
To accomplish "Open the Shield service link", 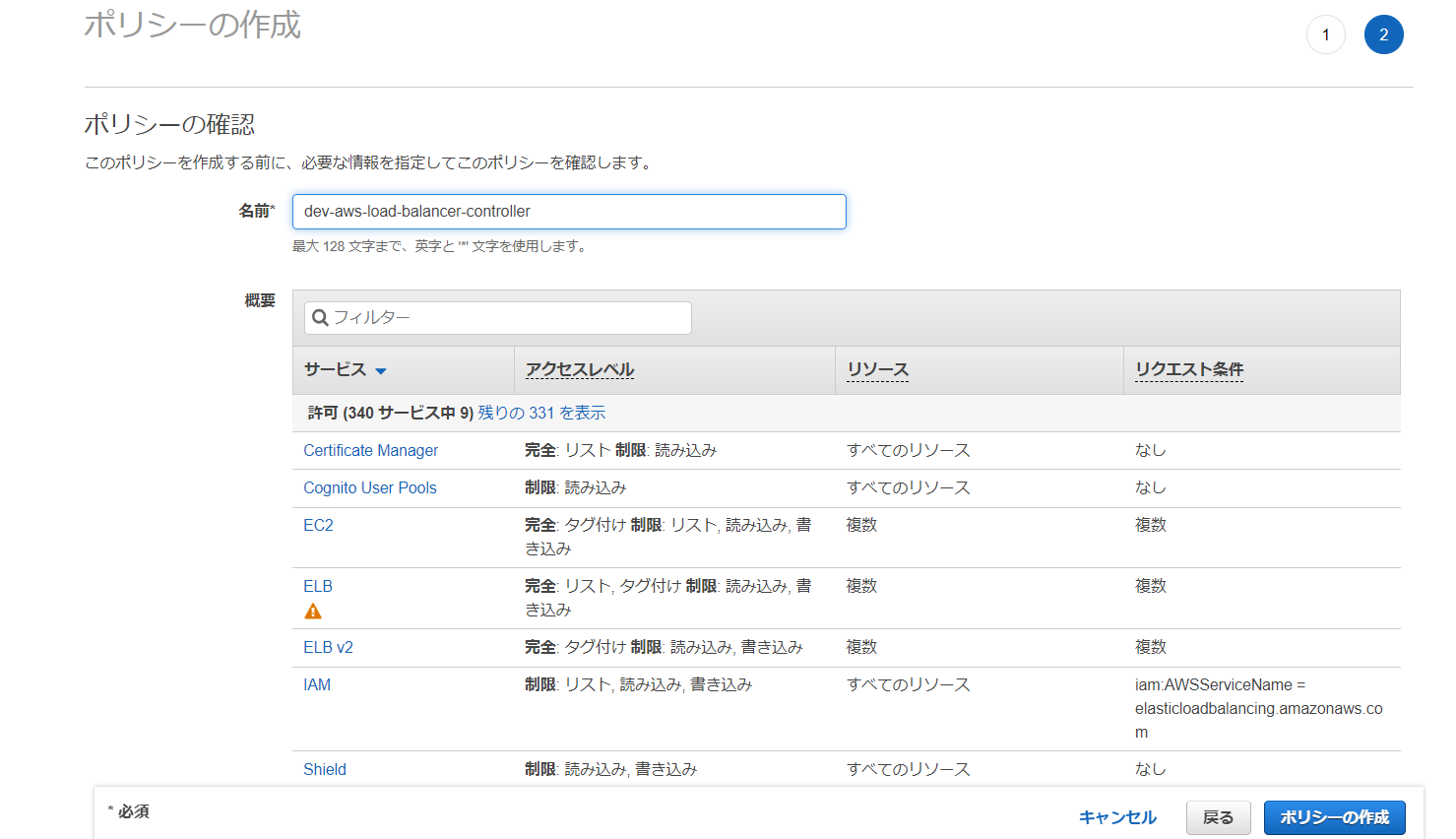I will pos(324,769).
